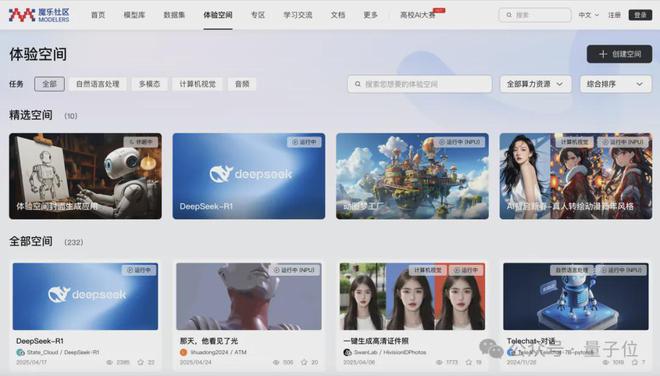Open the AI世启新春 anime-style featured card

tap(575, 176)
